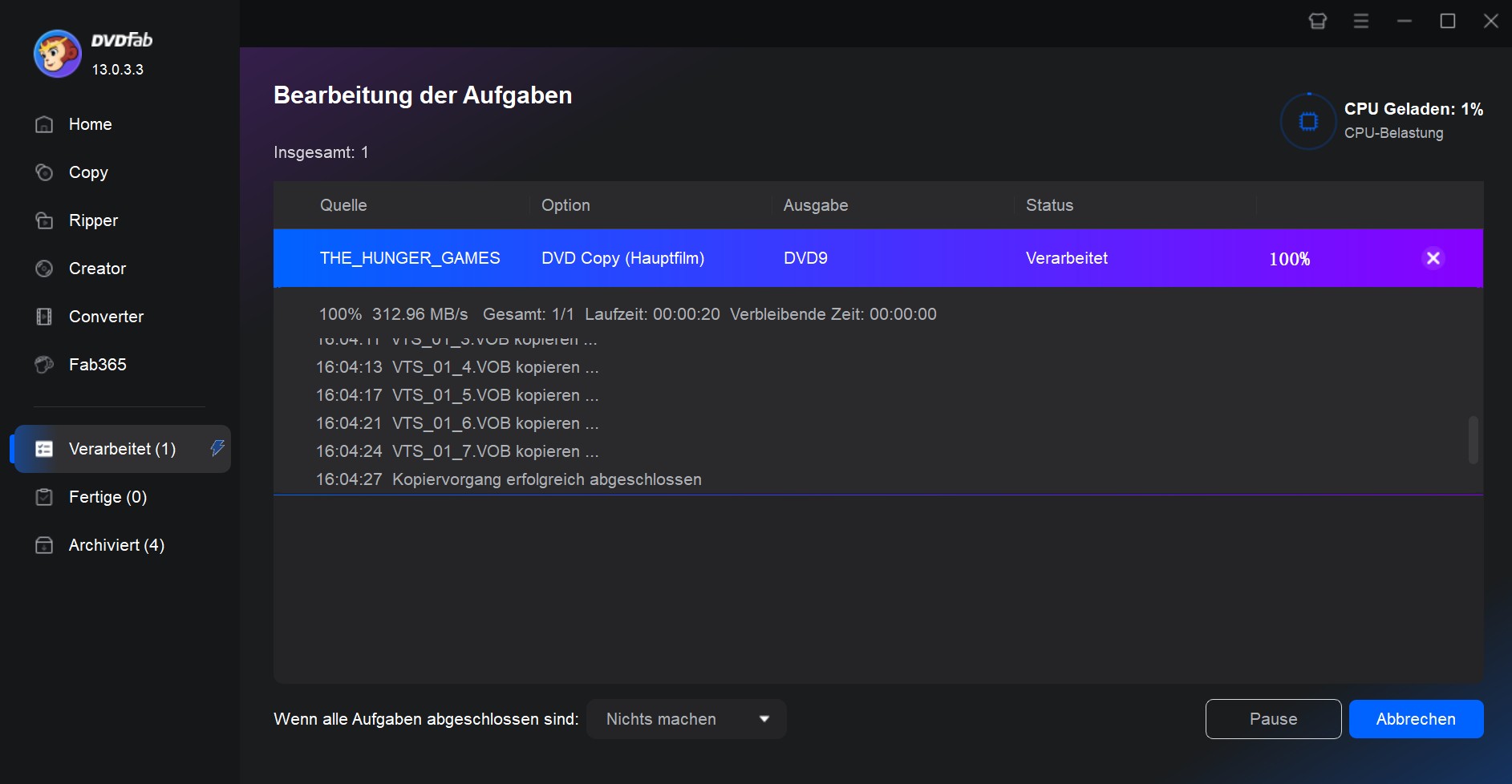Viewport: 1512px width, 784px height.
Task: Click the Converter film icon
Action: point(44,317)
